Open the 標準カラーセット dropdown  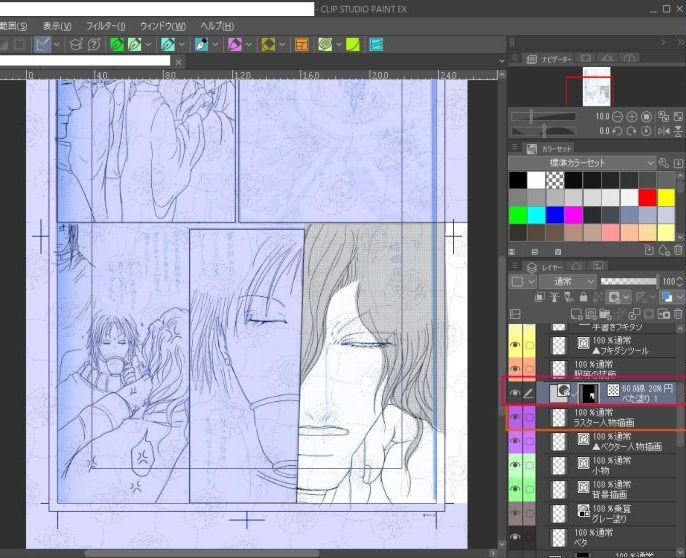(x=582, y=163)
